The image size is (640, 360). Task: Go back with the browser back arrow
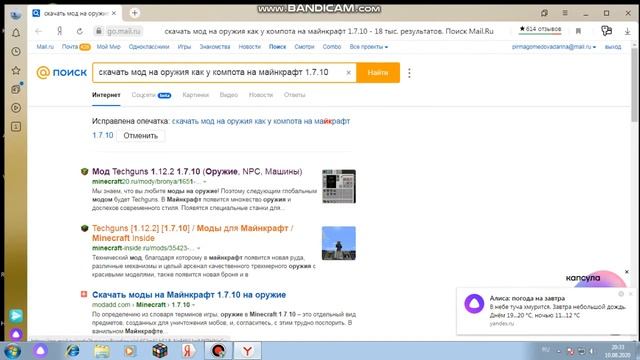39,31
